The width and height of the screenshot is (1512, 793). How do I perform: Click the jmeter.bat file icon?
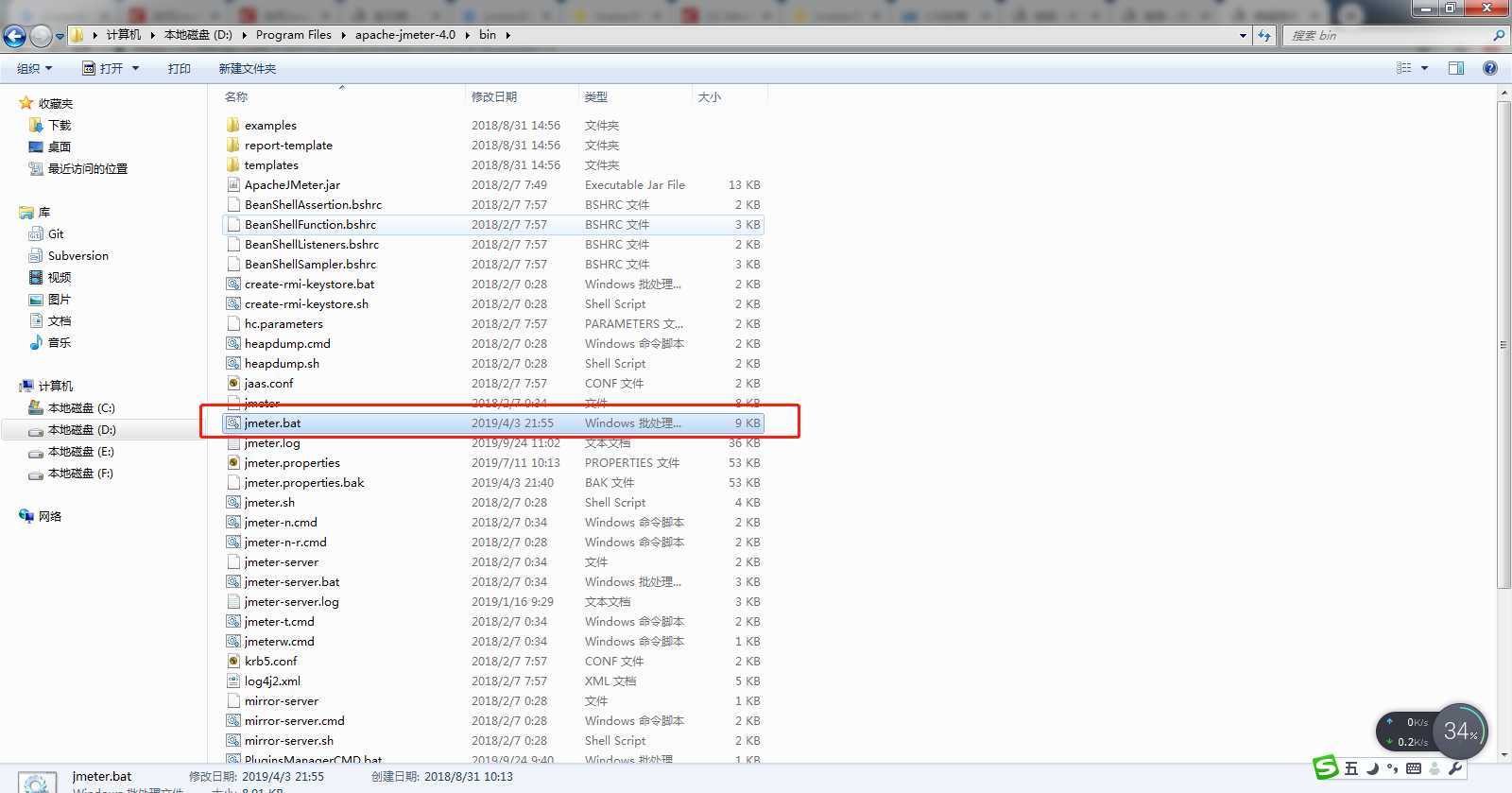point(233,422)
